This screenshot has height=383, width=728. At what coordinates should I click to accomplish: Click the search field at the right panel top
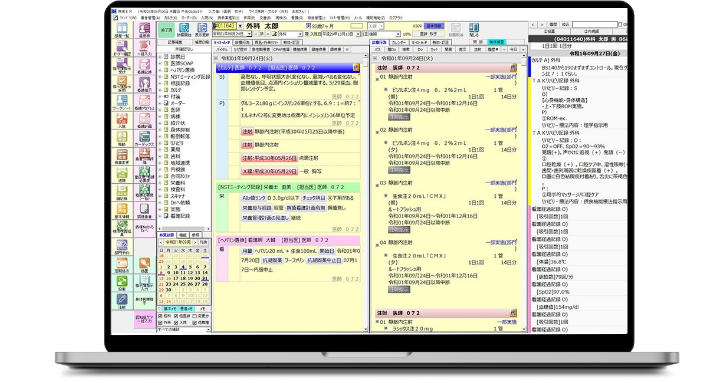tap(594, 24)
